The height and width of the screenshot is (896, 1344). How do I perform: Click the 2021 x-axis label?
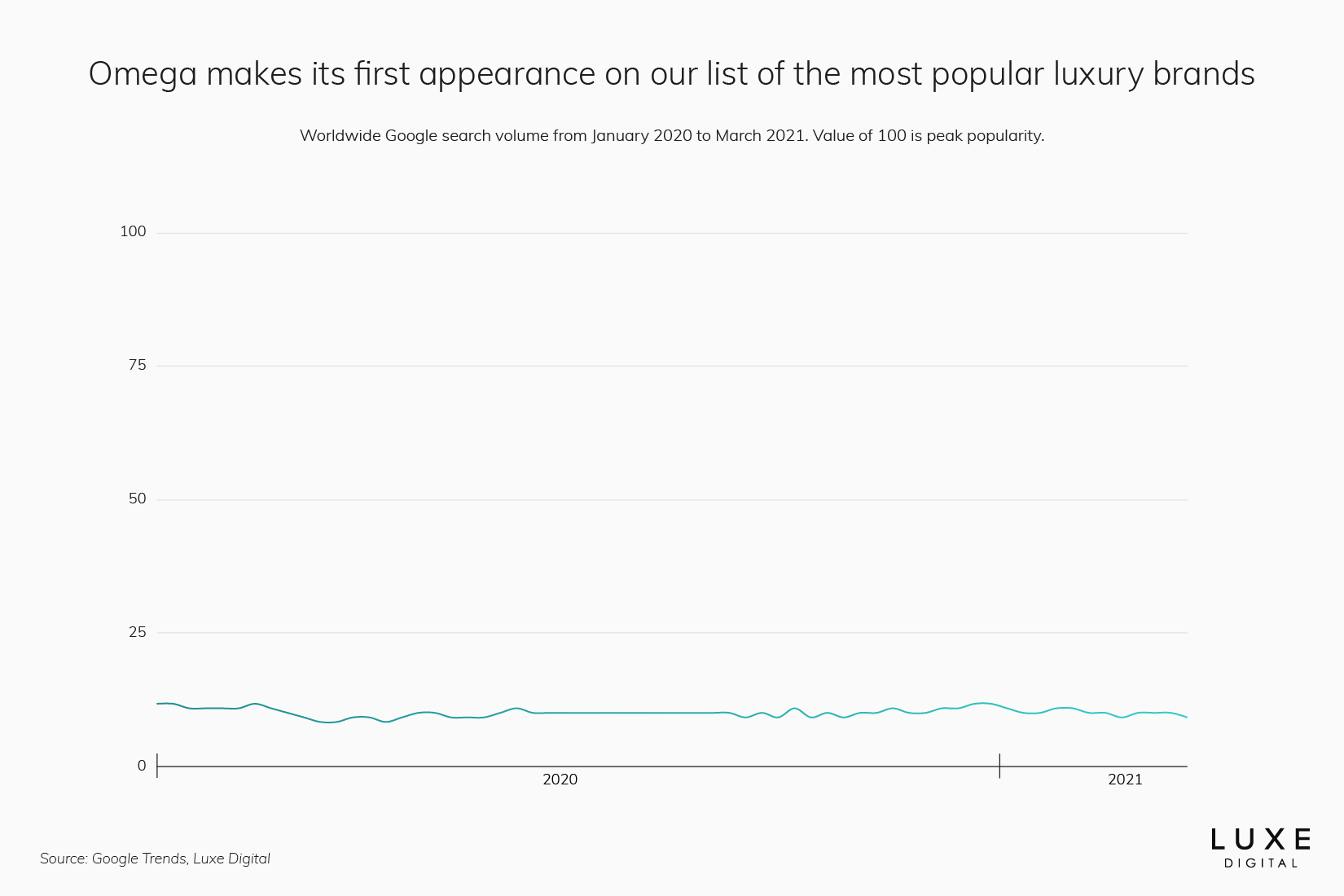click(x=1125, y=780)
